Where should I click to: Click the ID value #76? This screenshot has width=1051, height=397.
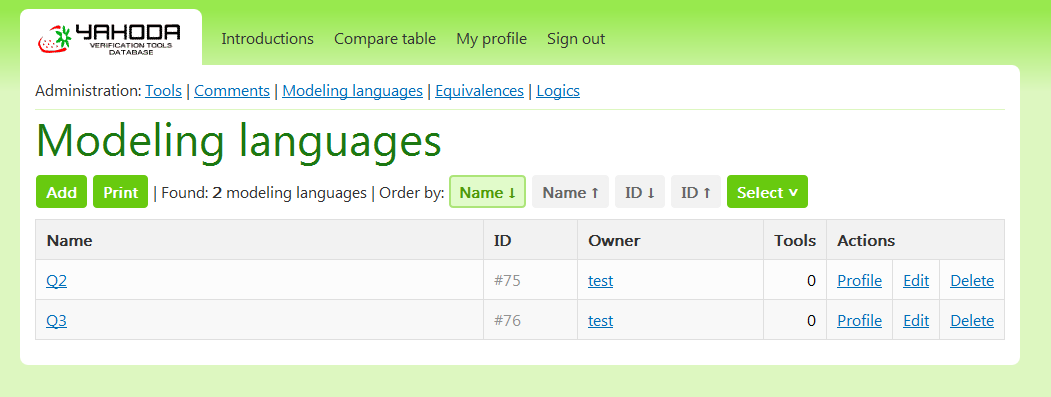click(507, 321)
